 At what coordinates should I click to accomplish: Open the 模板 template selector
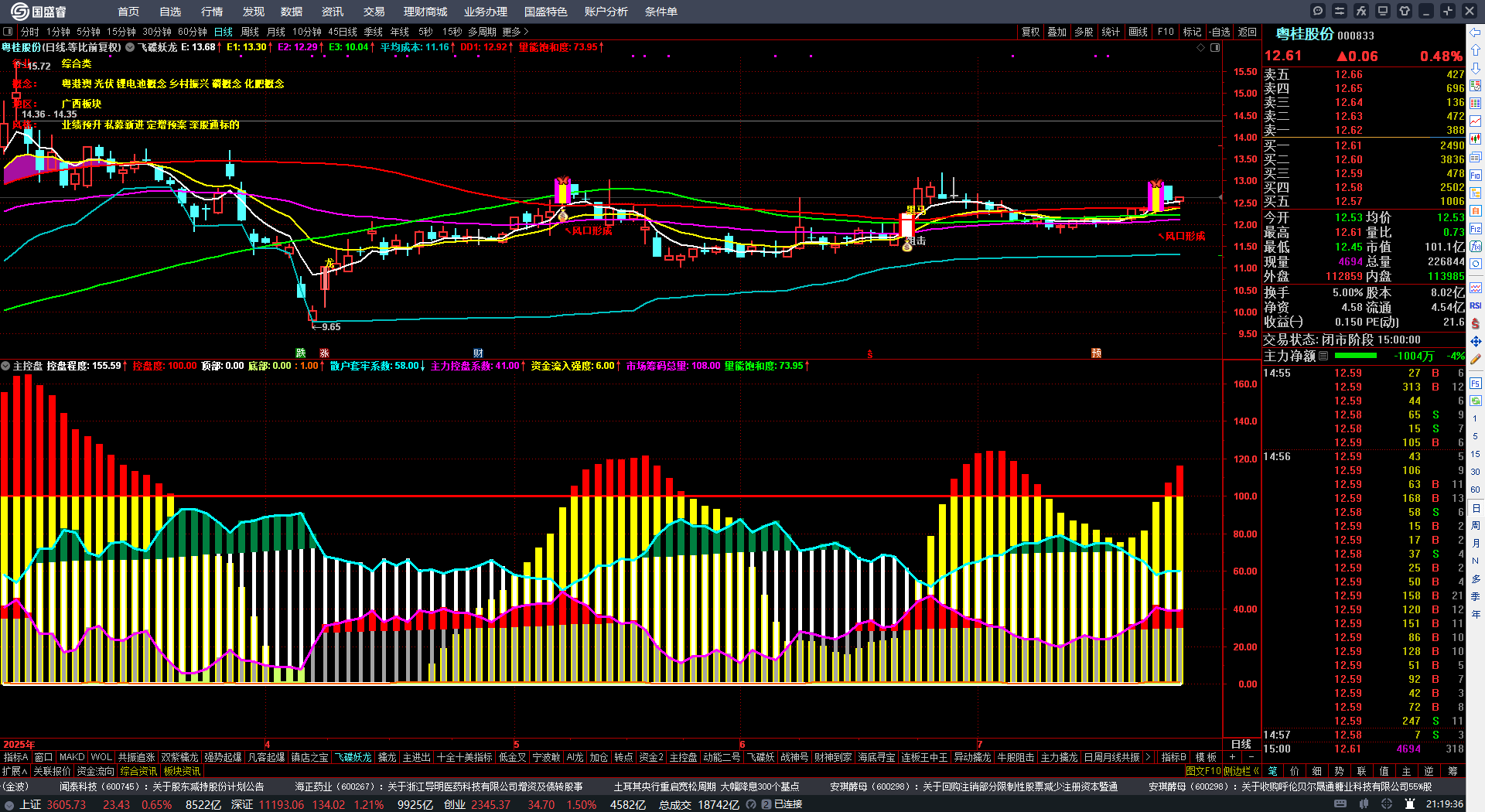click(x=1206, y=757)
